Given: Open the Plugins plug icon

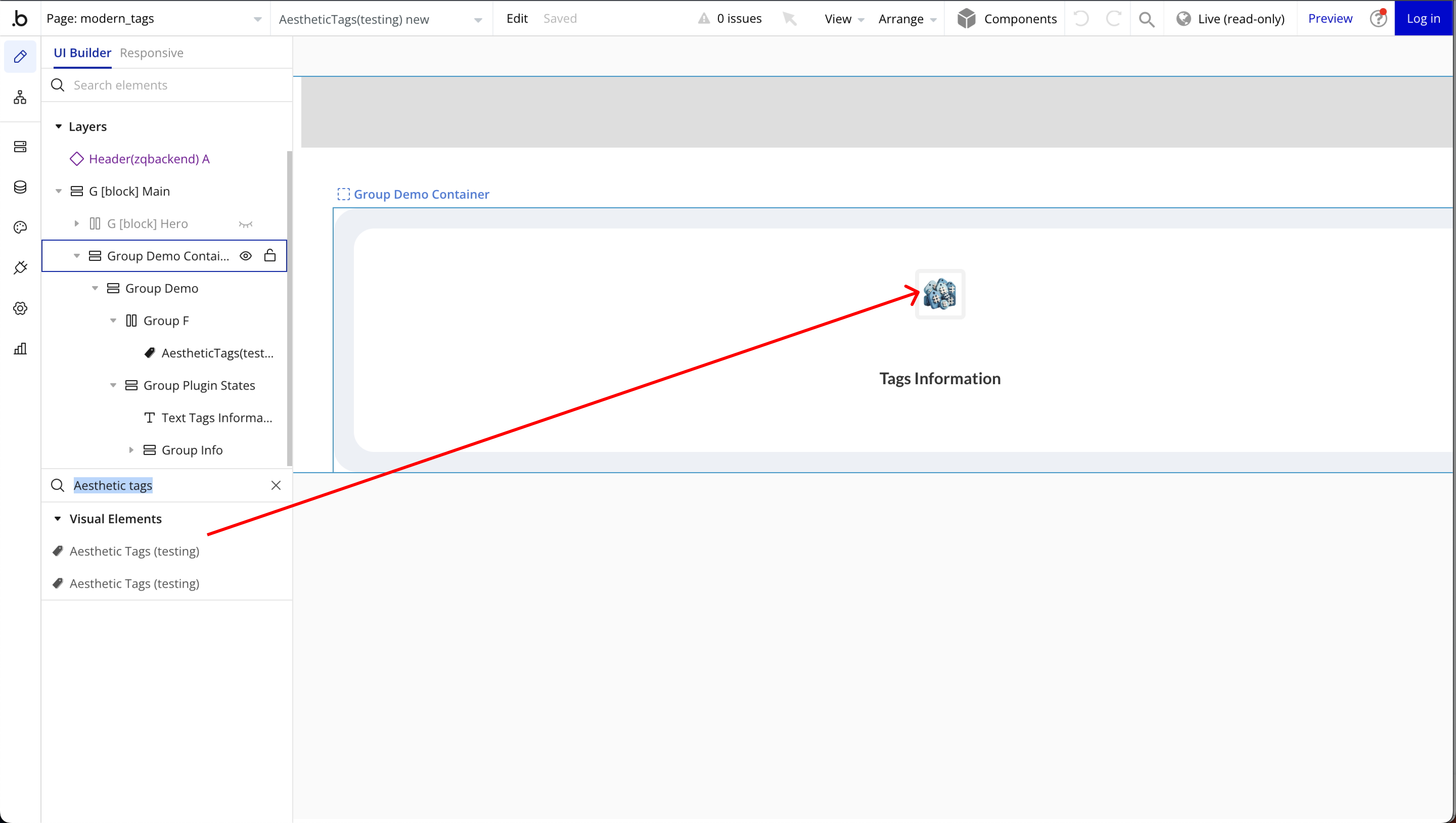Looking at the screenshot, I should point(20,267).
